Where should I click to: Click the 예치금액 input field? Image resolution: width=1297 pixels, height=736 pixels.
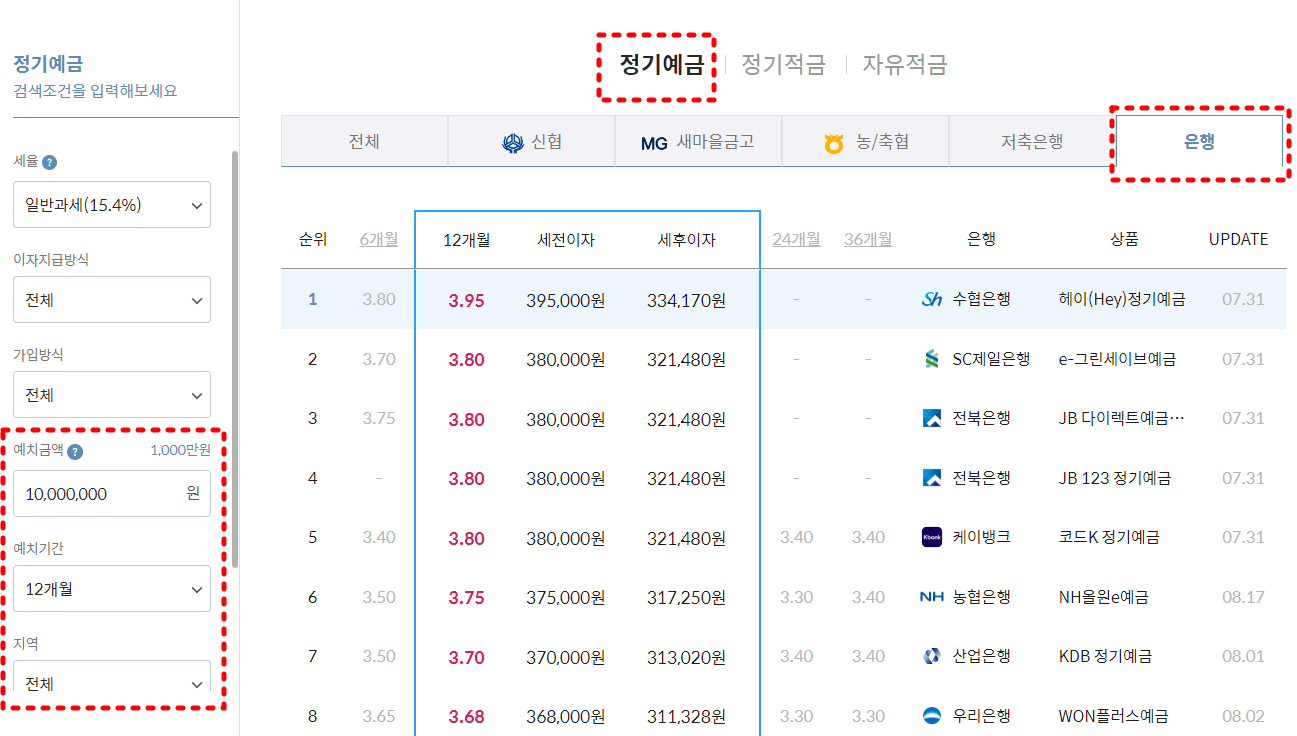112,494
